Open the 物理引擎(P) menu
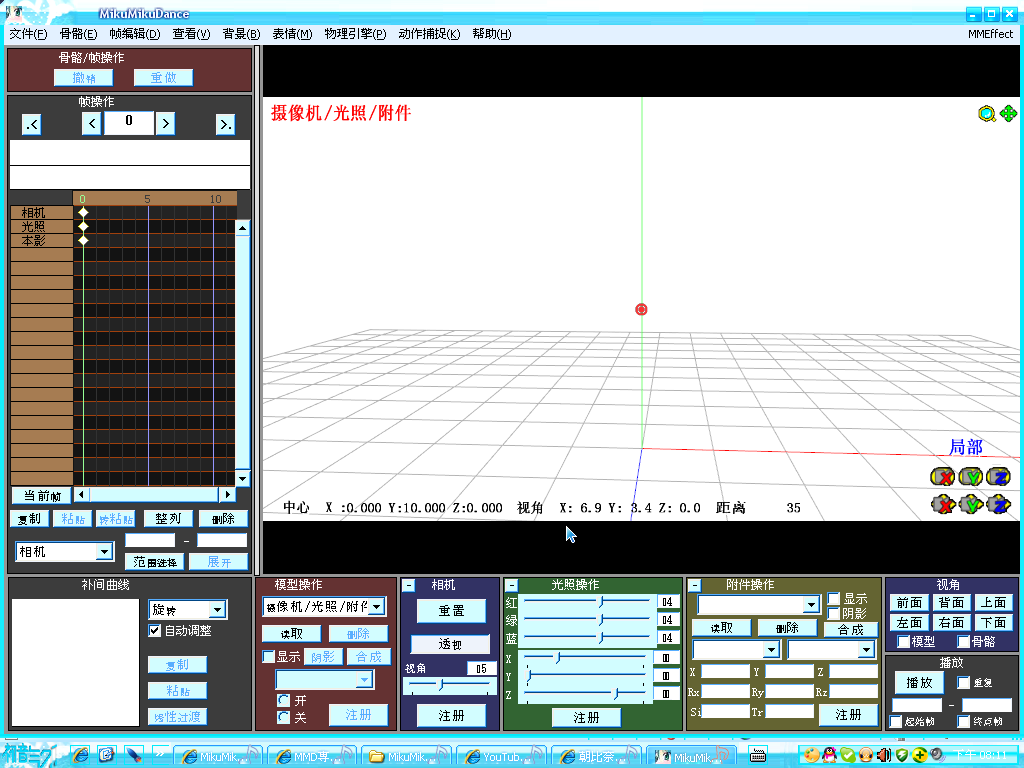 [355, 34]
